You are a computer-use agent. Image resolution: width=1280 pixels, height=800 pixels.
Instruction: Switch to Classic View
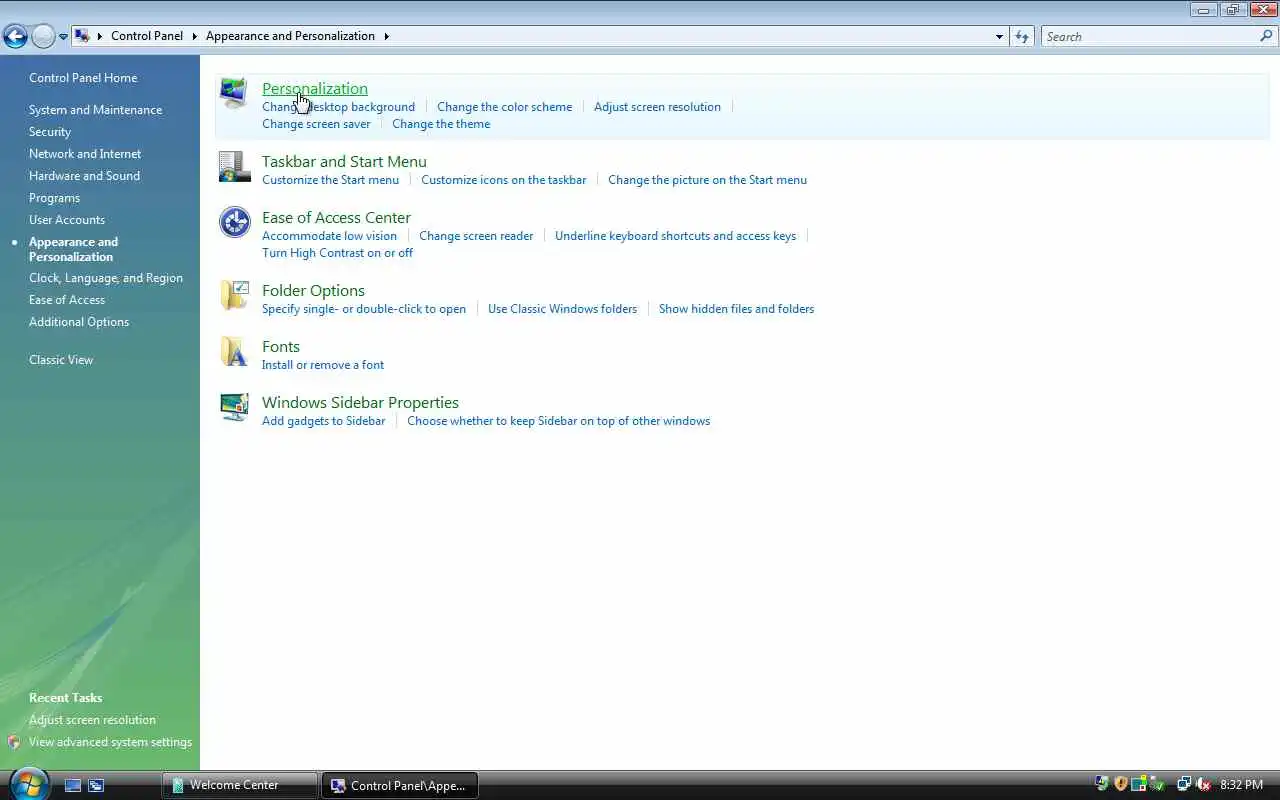click(61, 360)
